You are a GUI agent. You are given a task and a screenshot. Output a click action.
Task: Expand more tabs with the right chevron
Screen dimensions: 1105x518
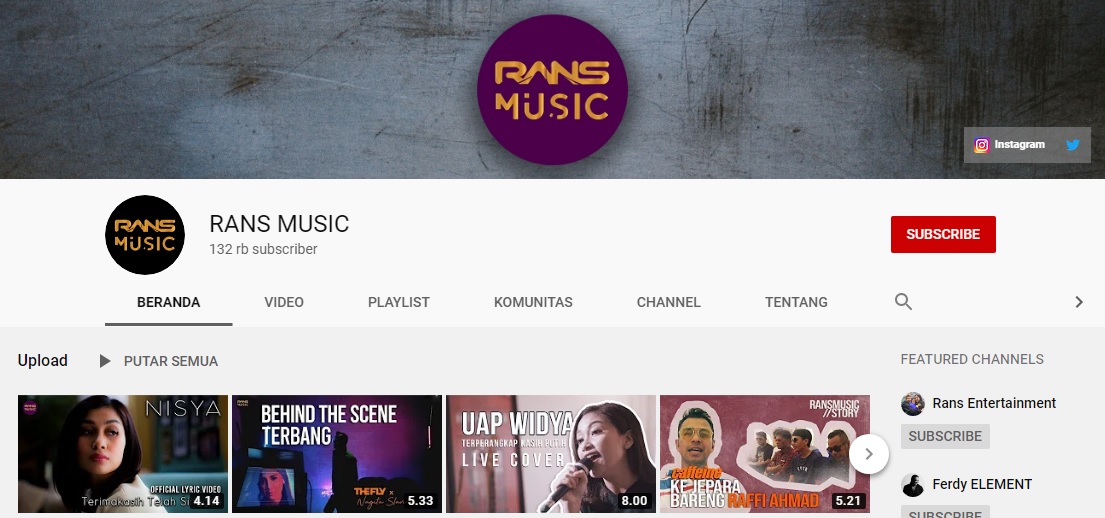[1079, 302]
